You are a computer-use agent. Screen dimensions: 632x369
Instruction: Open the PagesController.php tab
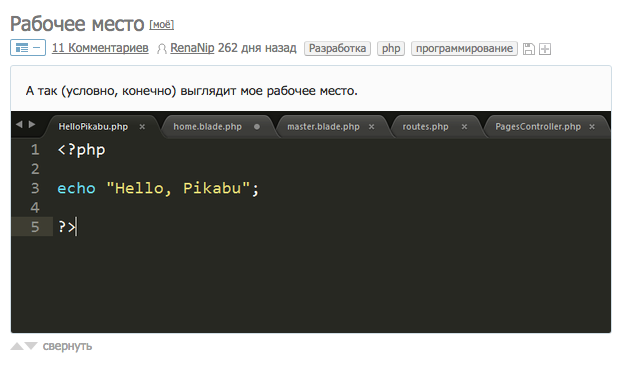(538, 127)
